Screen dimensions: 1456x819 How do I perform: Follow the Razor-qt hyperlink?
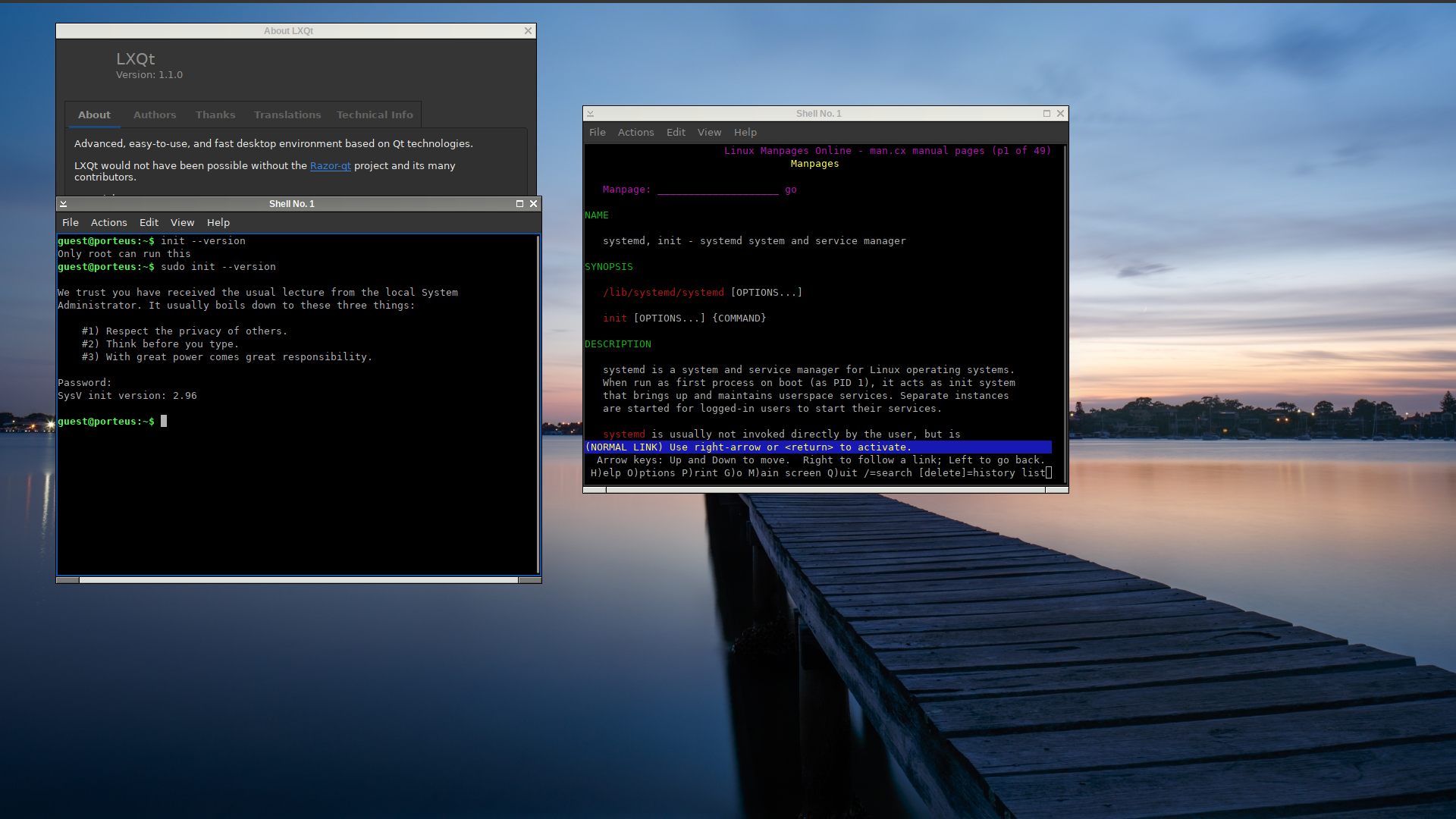(331, 165)
